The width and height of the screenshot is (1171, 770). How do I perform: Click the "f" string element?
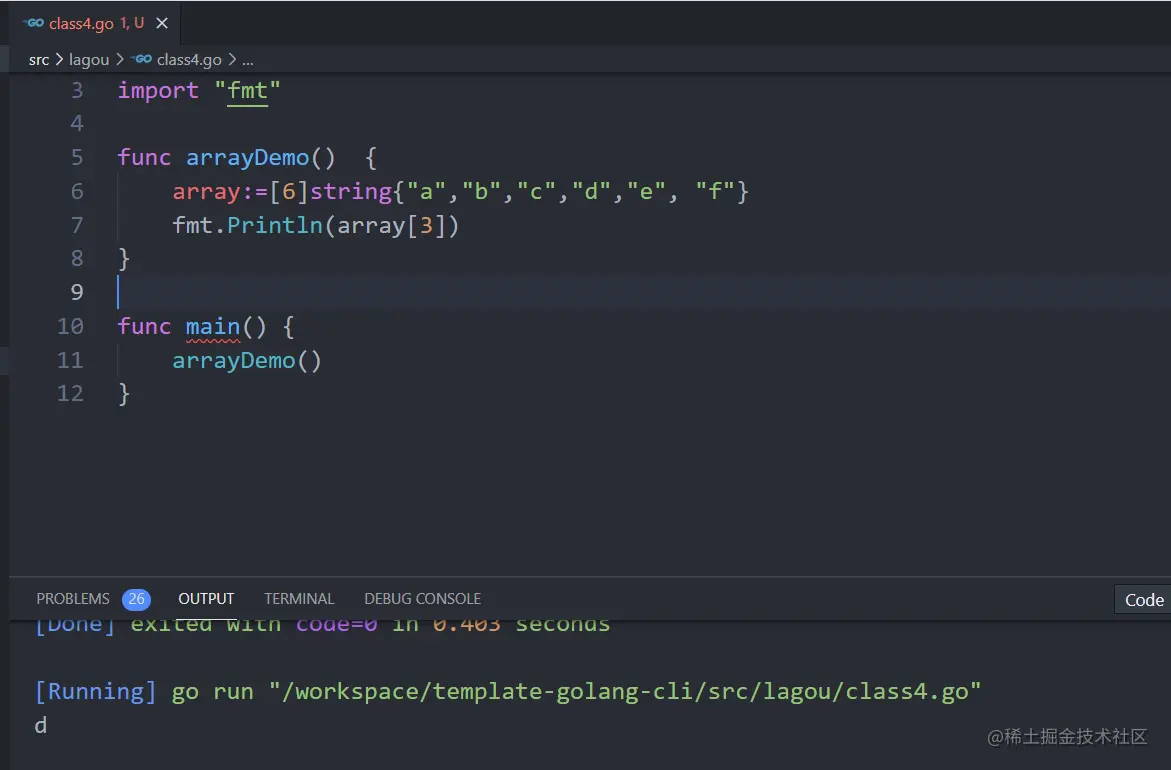[715, 191]
